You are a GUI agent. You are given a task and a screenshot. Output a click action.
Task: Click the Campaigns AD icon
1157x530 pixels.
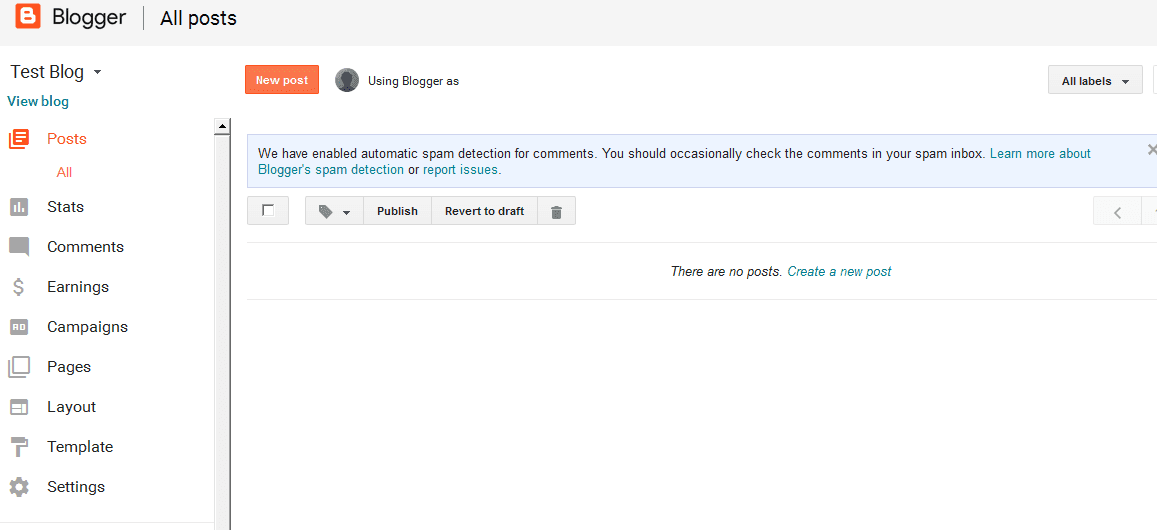[19, 326]
